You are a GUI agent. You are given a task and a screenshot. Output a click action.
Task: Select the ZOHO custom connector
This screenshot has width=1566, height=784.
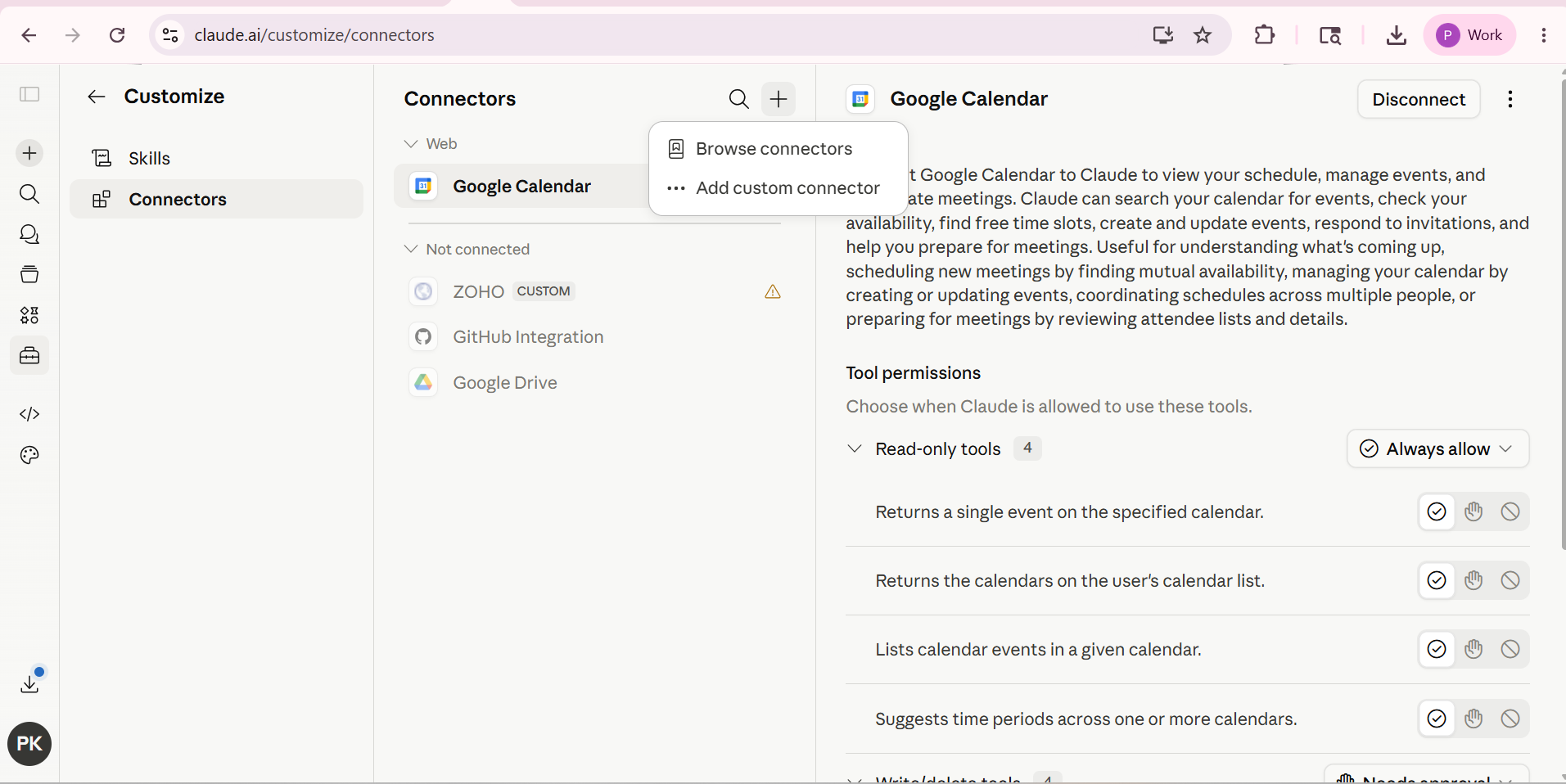click(594, 291)
